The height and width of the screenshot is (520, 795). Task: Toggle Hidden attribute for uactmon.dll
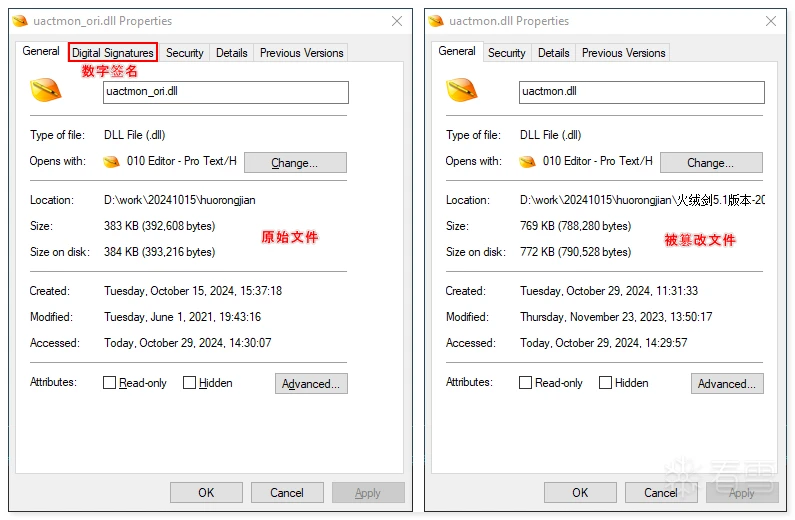(606, 383)
